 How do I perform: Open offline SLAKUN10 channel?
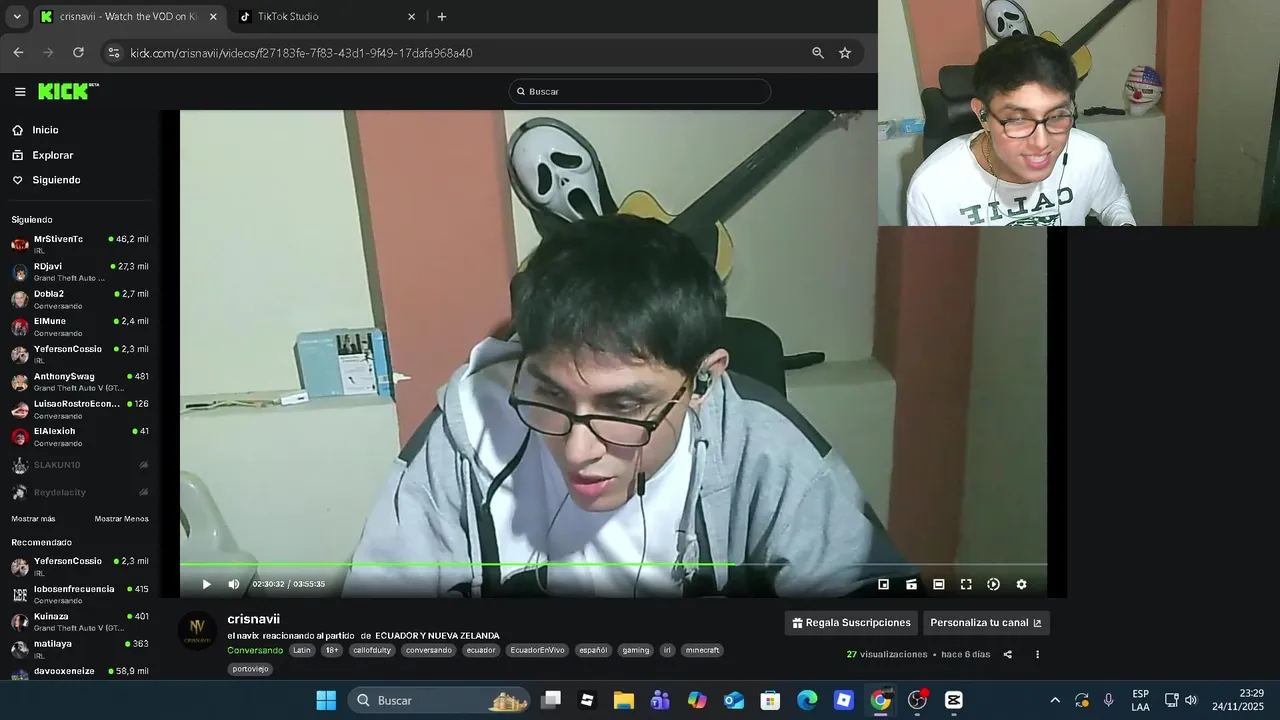pyautogui.click(x=80, y=465)
